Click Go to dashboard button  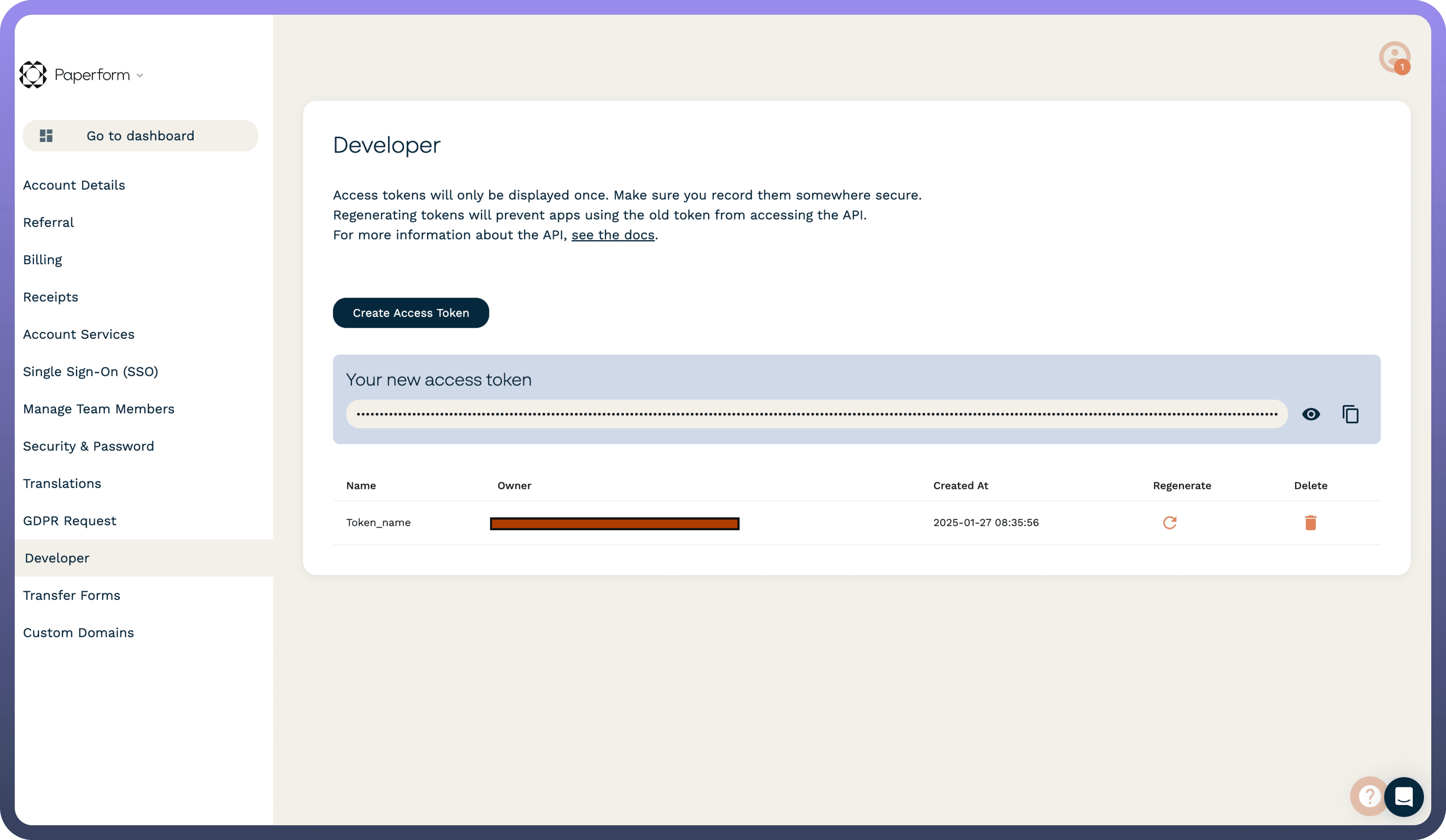pos(140,136)
